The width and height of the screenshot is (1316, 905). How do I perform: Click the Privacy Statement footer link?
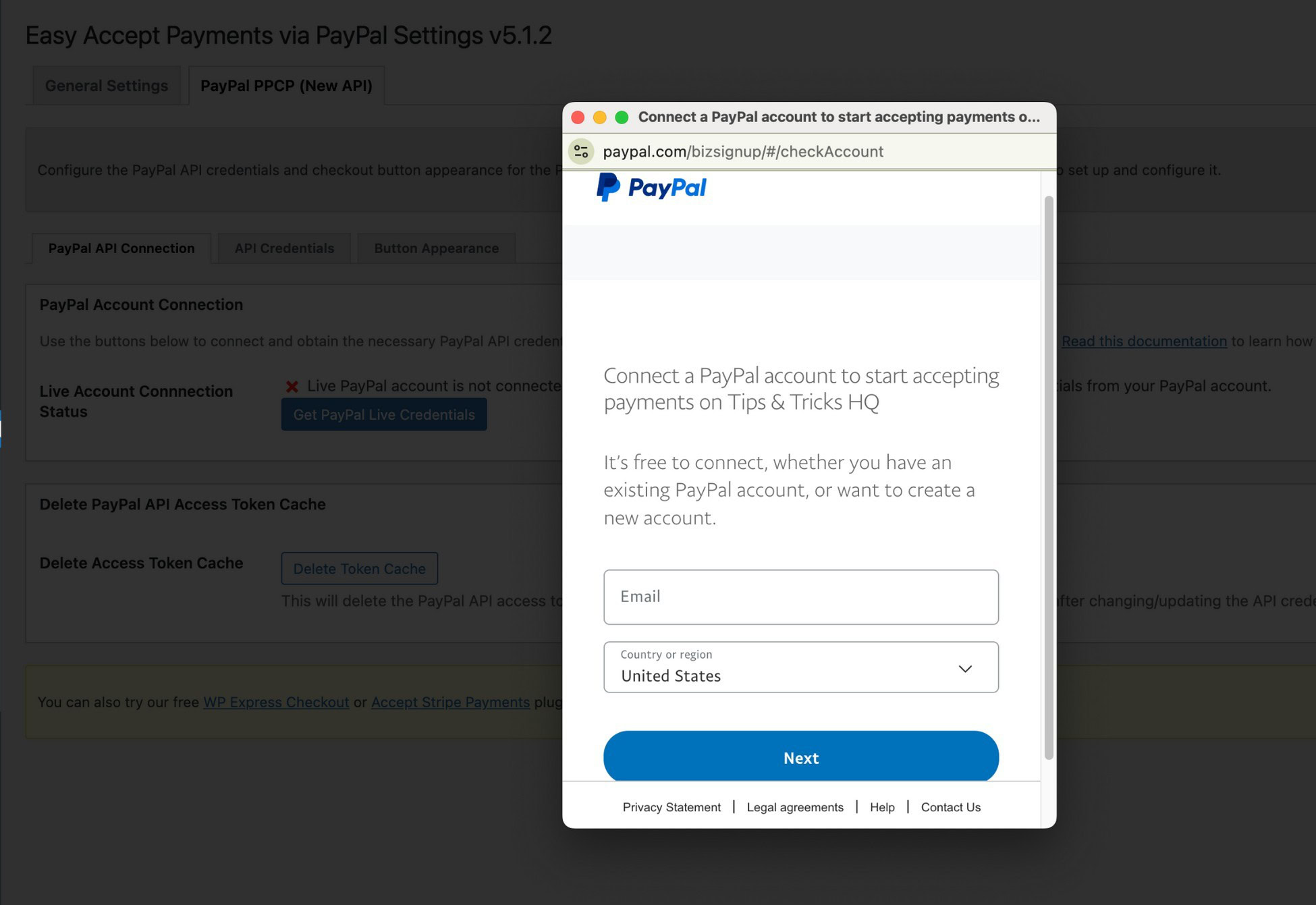(672, 806)
